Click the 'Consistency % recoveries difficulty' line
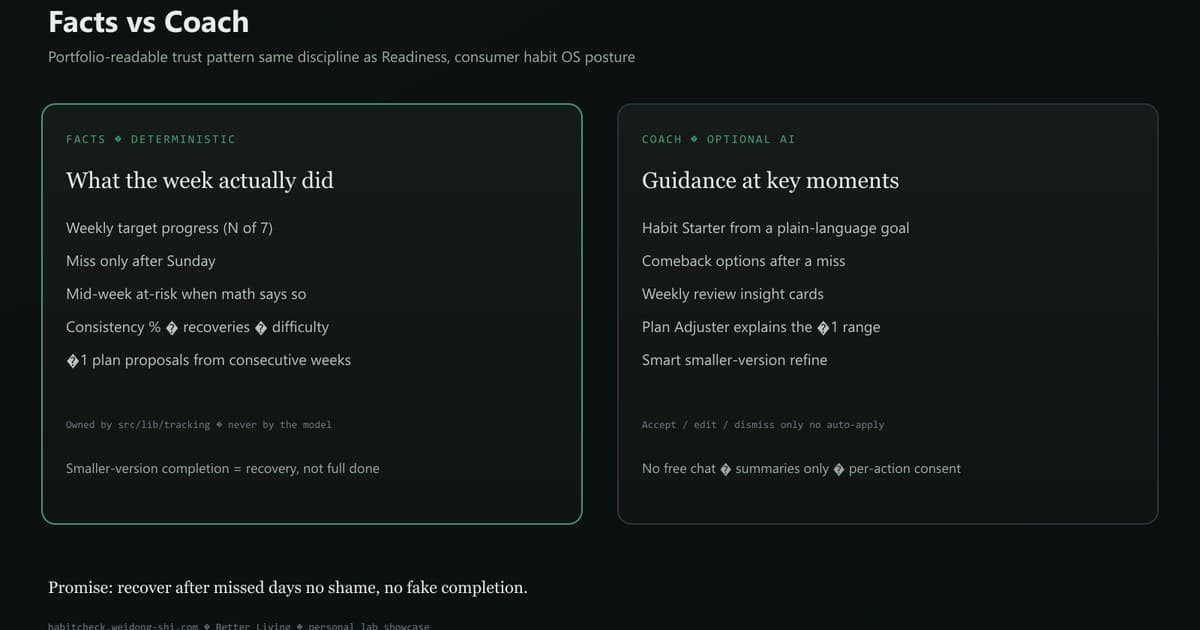This screenshot has height=630, width=1200. click(197, 327)
